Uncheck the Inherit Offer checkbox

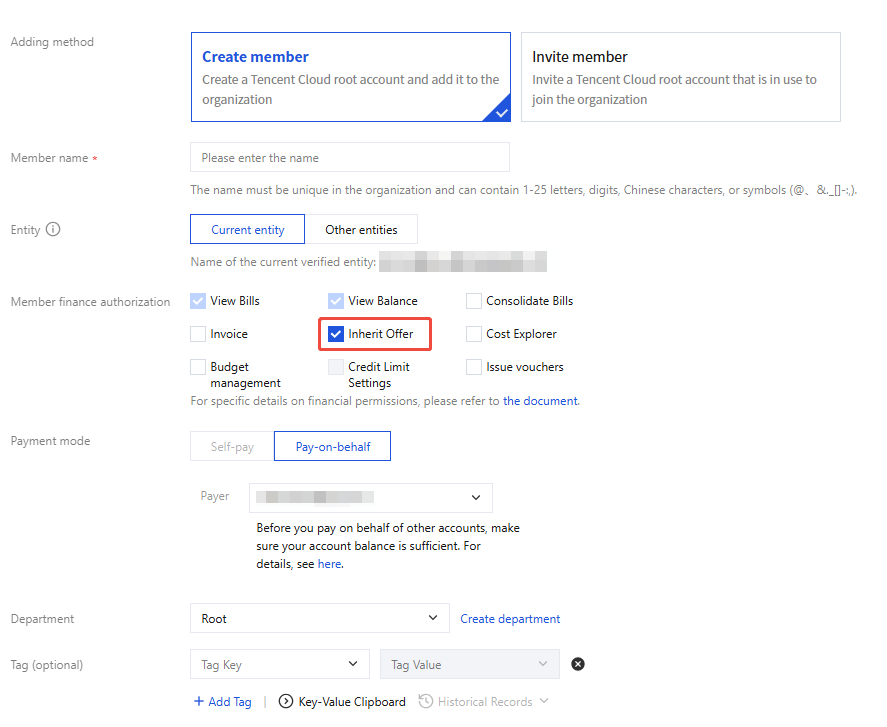(336, 334)
